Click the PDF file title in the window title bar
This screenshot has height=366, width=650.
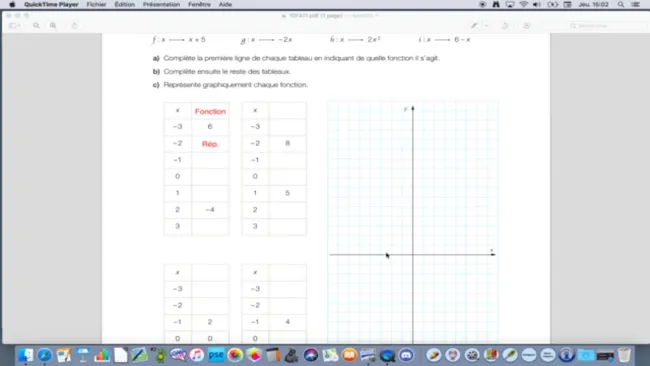click(x=315, y=16)
